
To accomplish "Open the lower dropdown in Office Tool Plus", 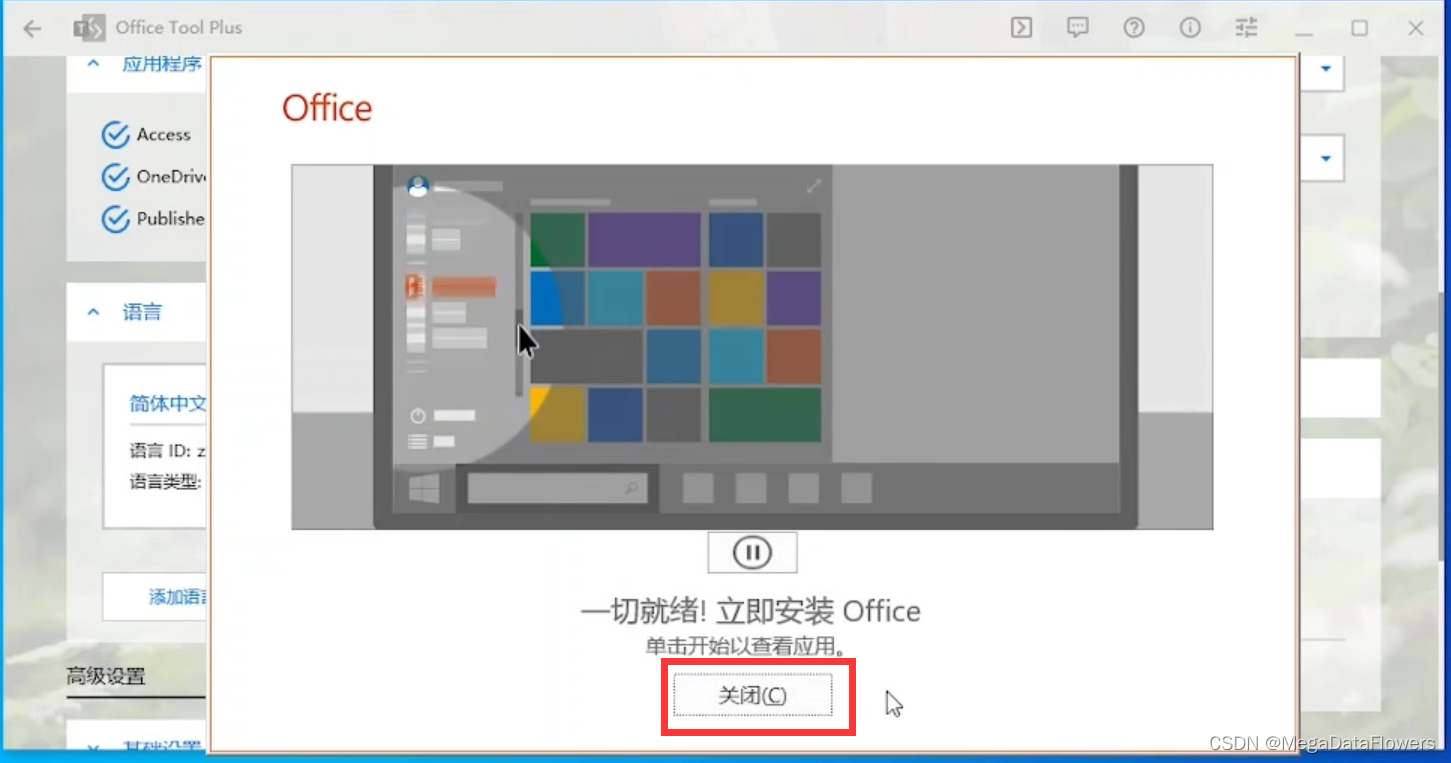I will point(1326,159).
